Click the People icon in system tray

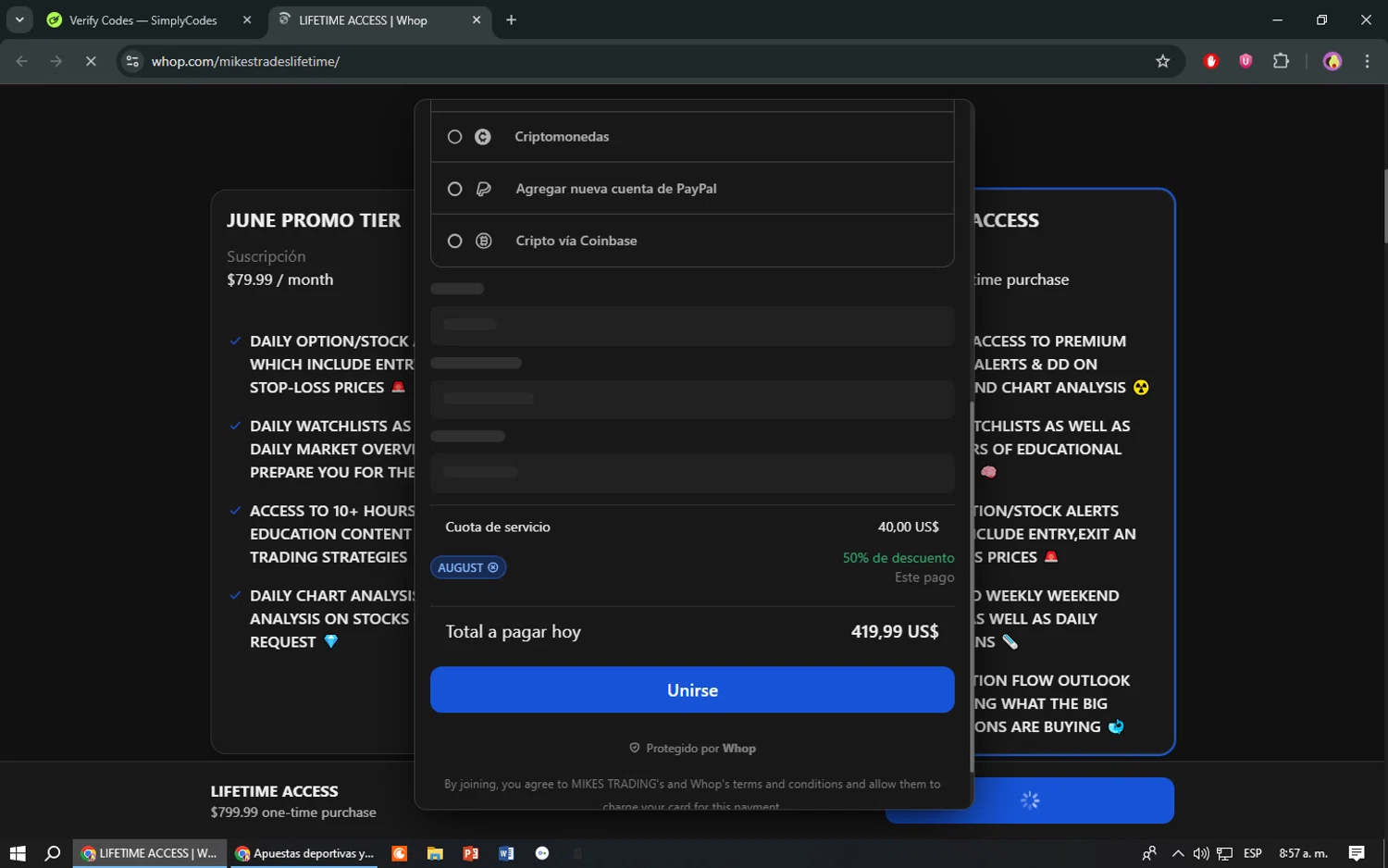point(1149,853)
